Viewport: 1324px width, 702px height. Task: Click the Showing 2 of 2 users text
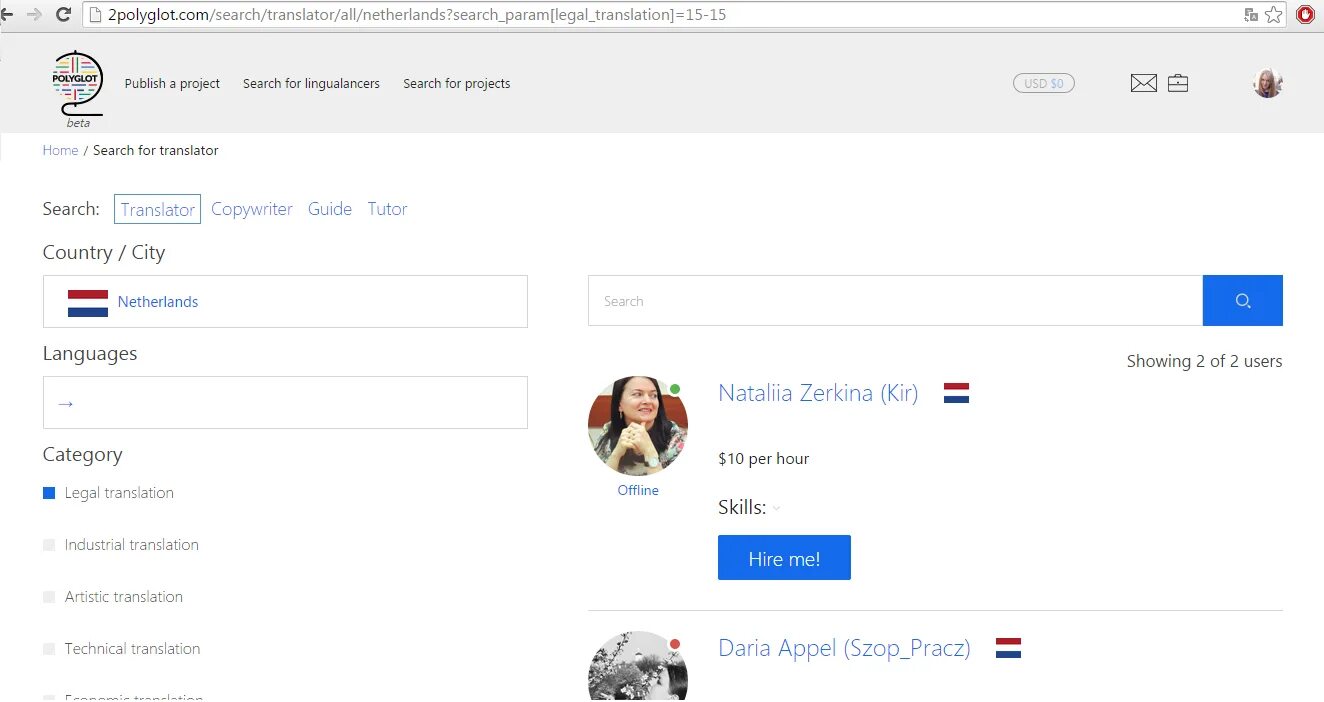pyautogui.click(x=1204, y=361)
